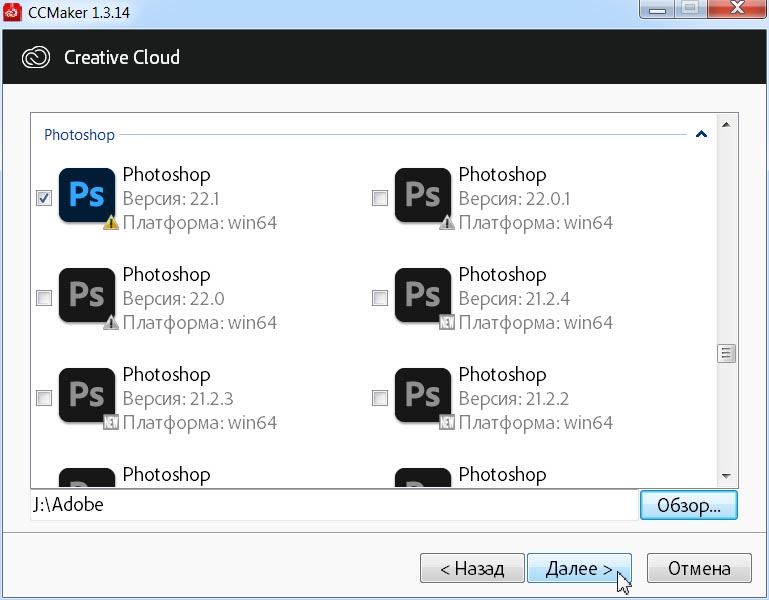Click the Photoshop 21.2.3 app icon
Viewport: 769px width, 600px height.
(87, 395)
